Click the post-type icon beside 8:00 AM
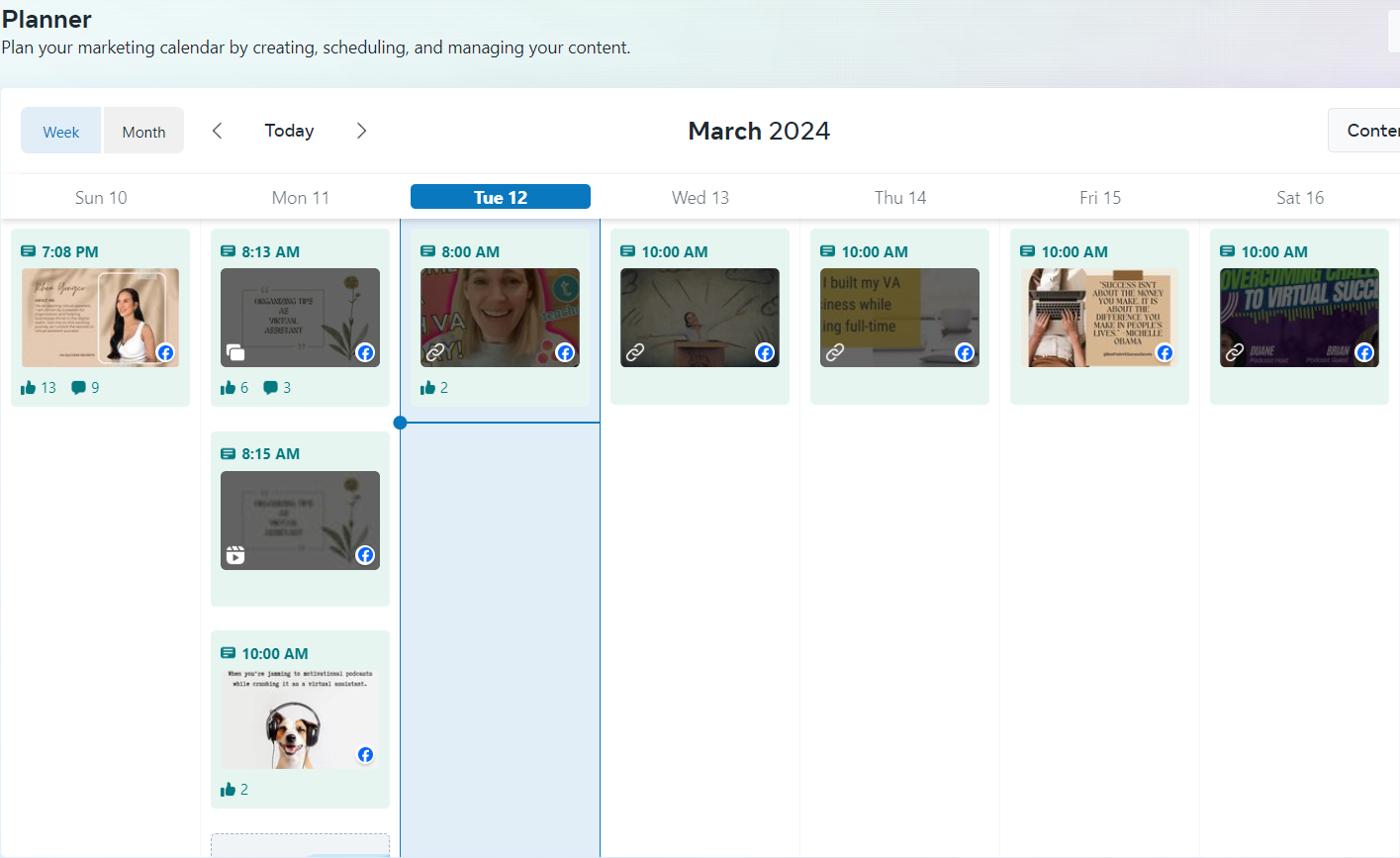Screen dimensions: 1400x858 pyautogui.click(x=428, y=251)
